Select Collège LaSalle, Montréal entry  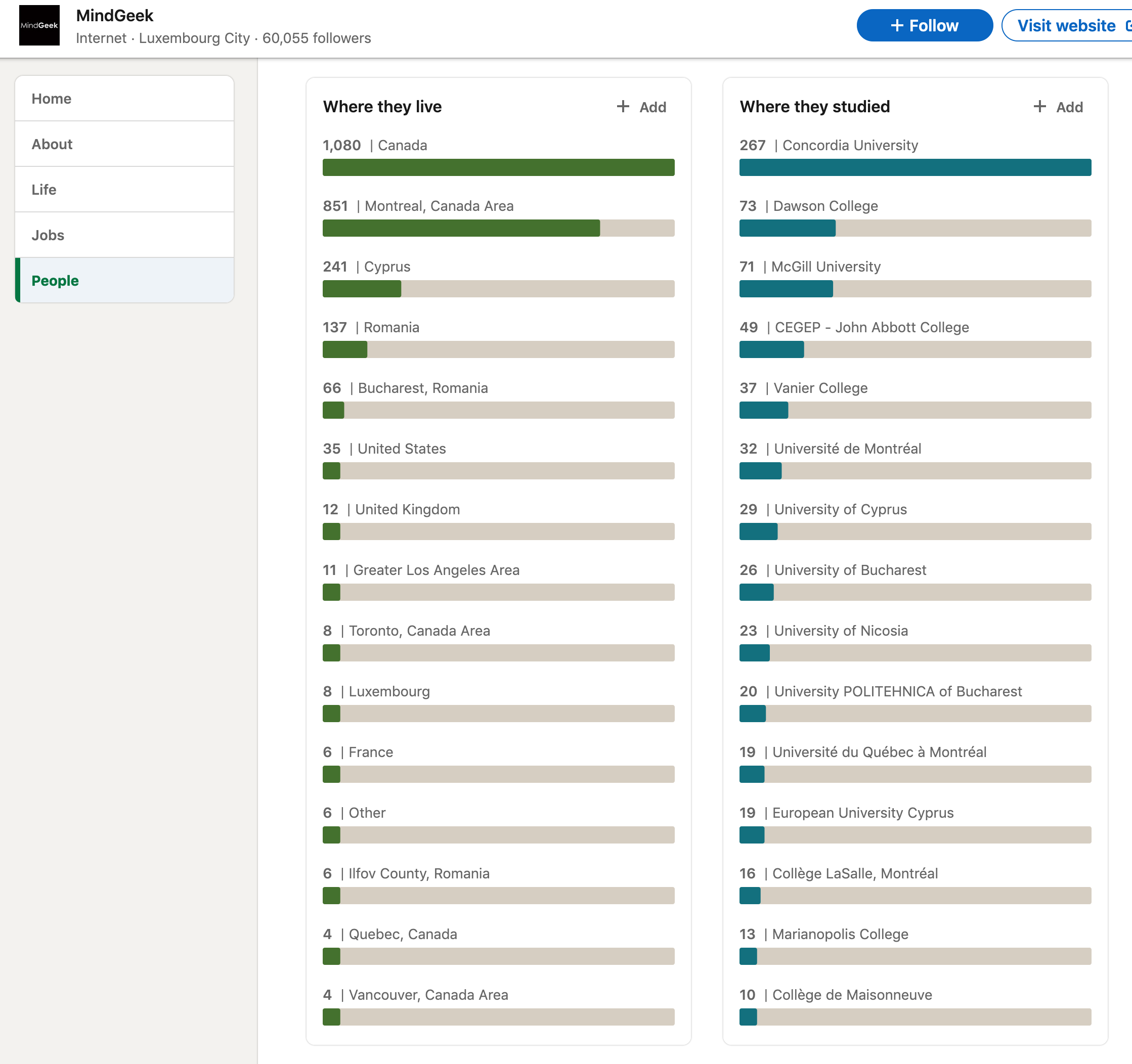[915, 884]
